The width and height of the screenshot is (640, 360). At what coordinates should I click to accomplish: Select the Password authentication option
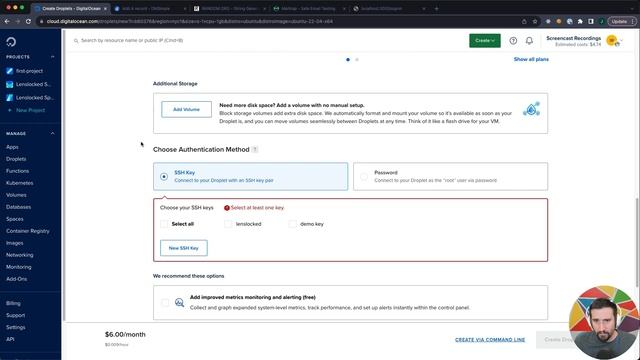(450, 176)
